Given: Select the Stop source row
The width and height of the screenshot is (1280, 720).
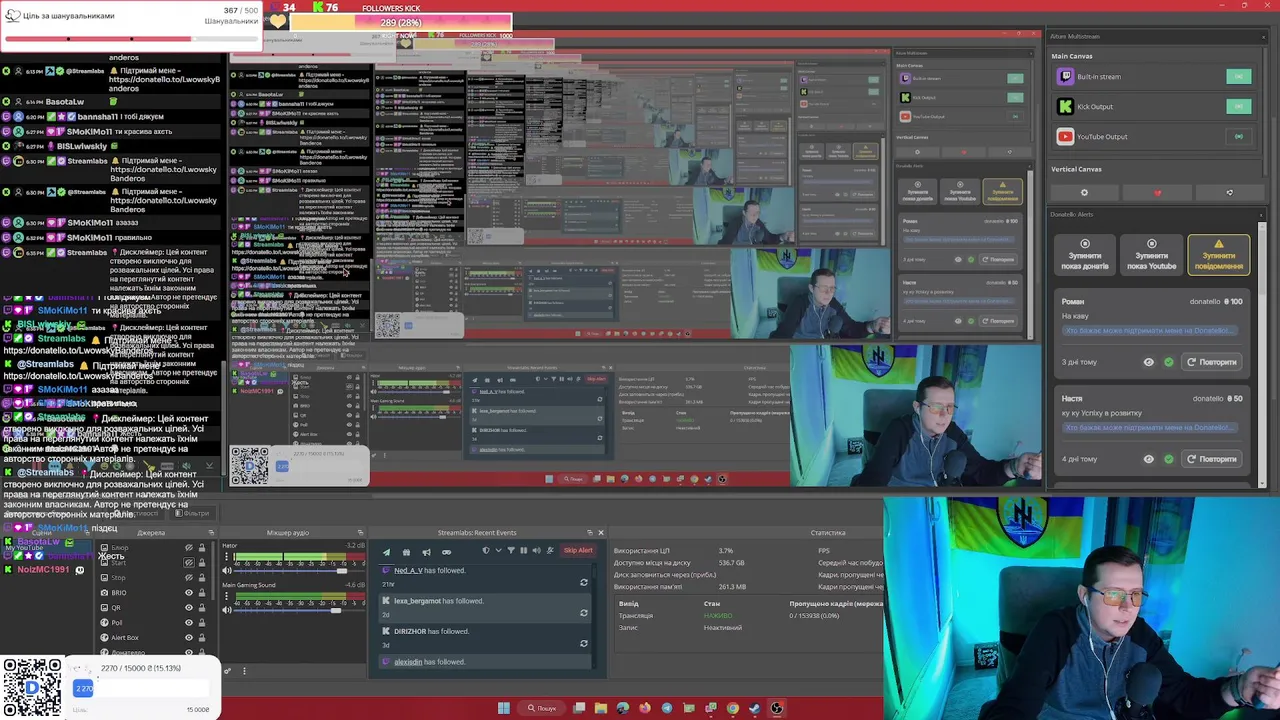Looking at the screenshot, I should (153, 578).
